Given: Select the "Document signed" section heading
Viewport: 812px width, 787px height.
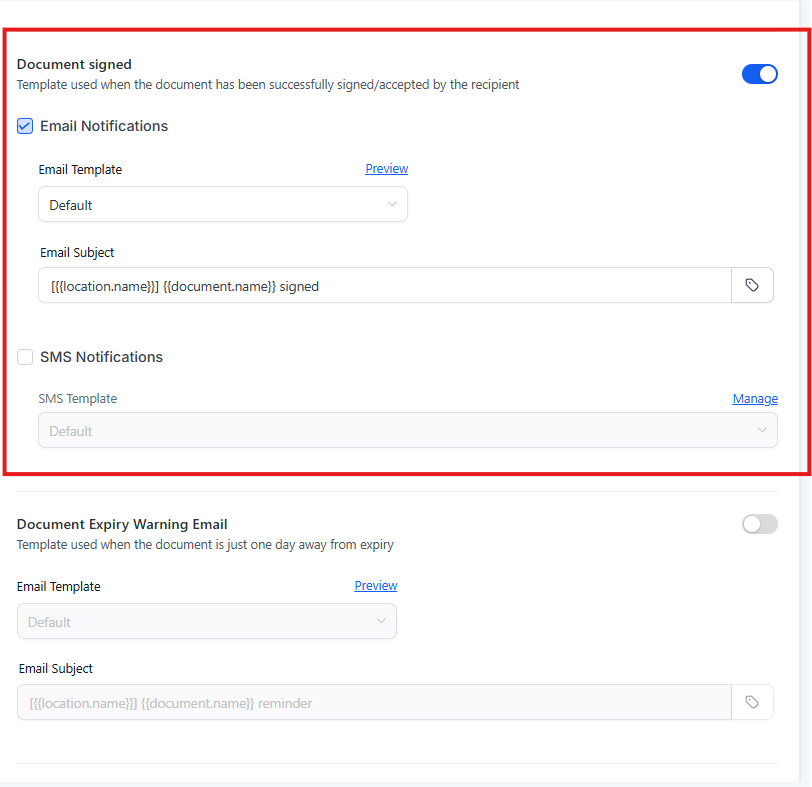Looking at the screenshot, I should coord(74,64).
